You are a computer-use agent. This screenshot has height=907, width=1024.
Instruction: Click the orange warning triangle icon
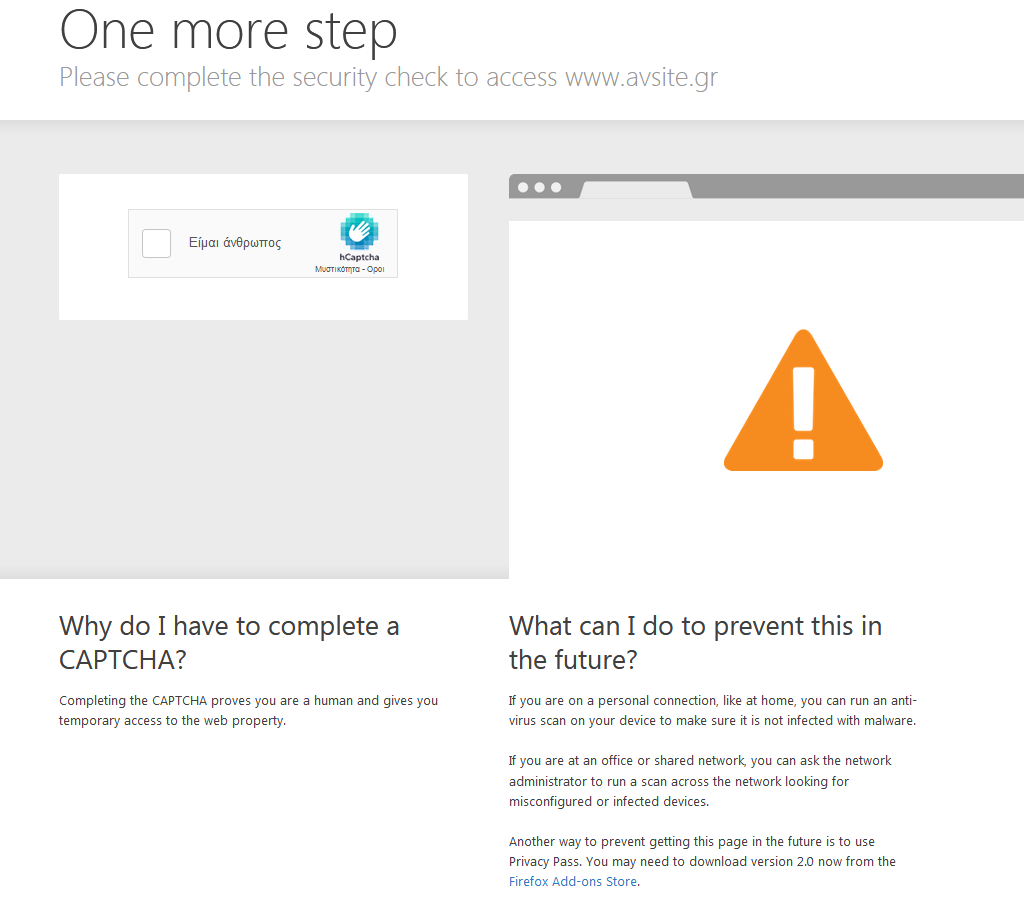click(803, 400)
